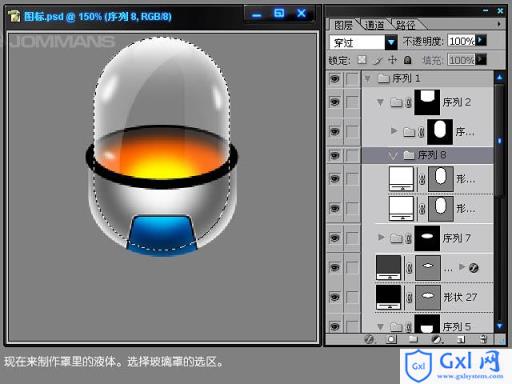Screen dimensions: 512x384
Task: Click the lock position move icon
Action: 393,60
